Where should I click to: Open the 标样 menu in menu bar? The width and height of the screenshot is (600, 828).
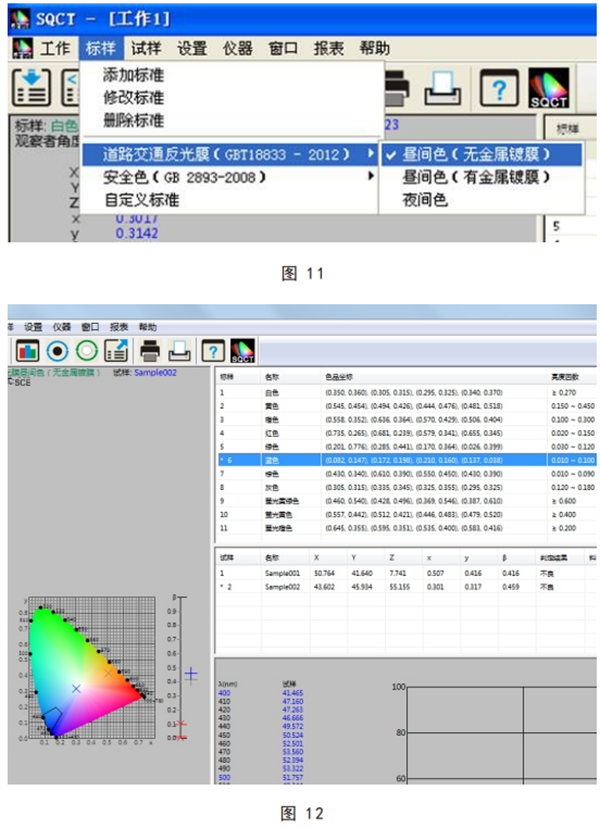click(x=100, y=47)
